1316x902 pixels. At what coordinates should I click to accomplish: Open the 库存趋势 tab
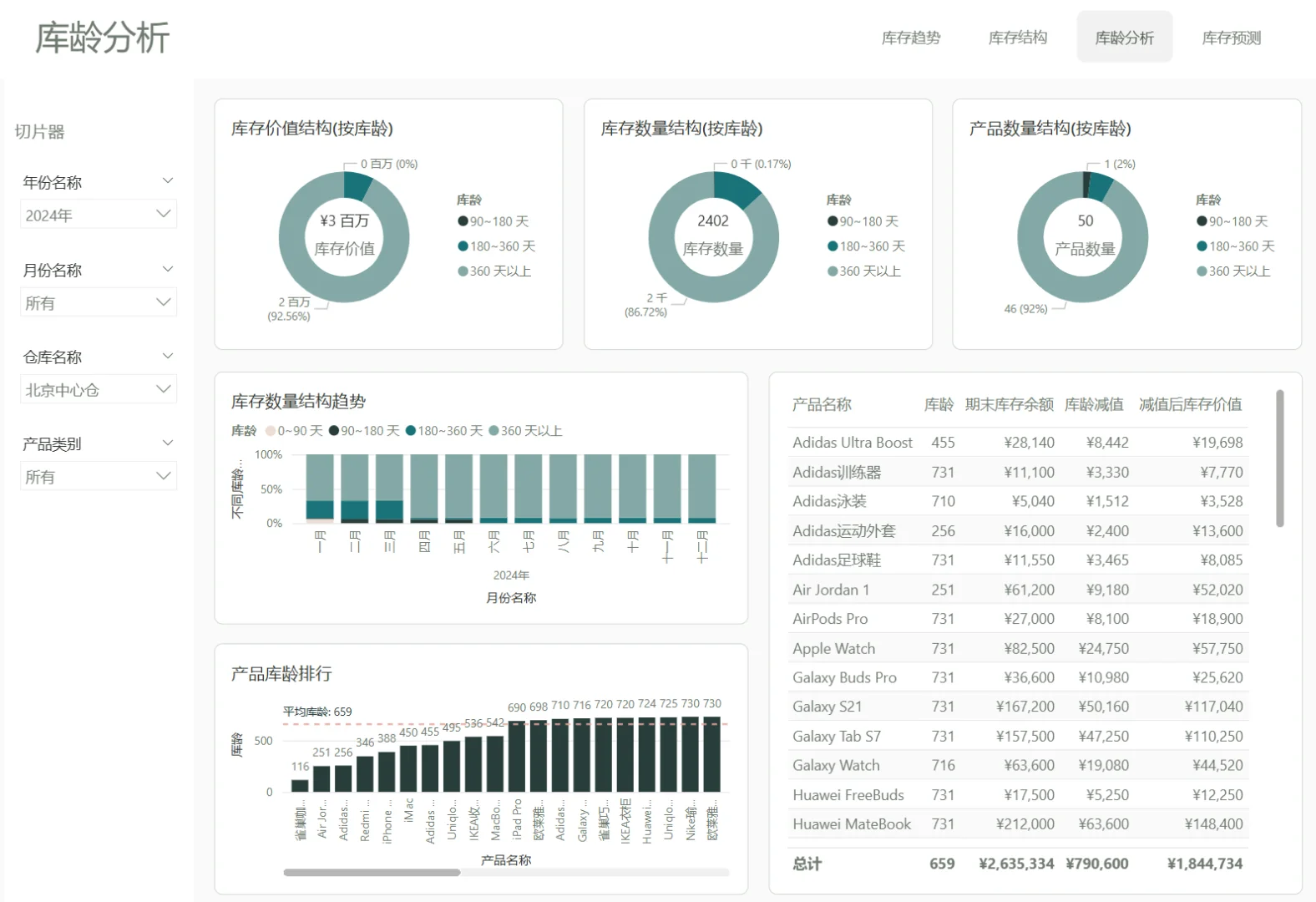911,38
